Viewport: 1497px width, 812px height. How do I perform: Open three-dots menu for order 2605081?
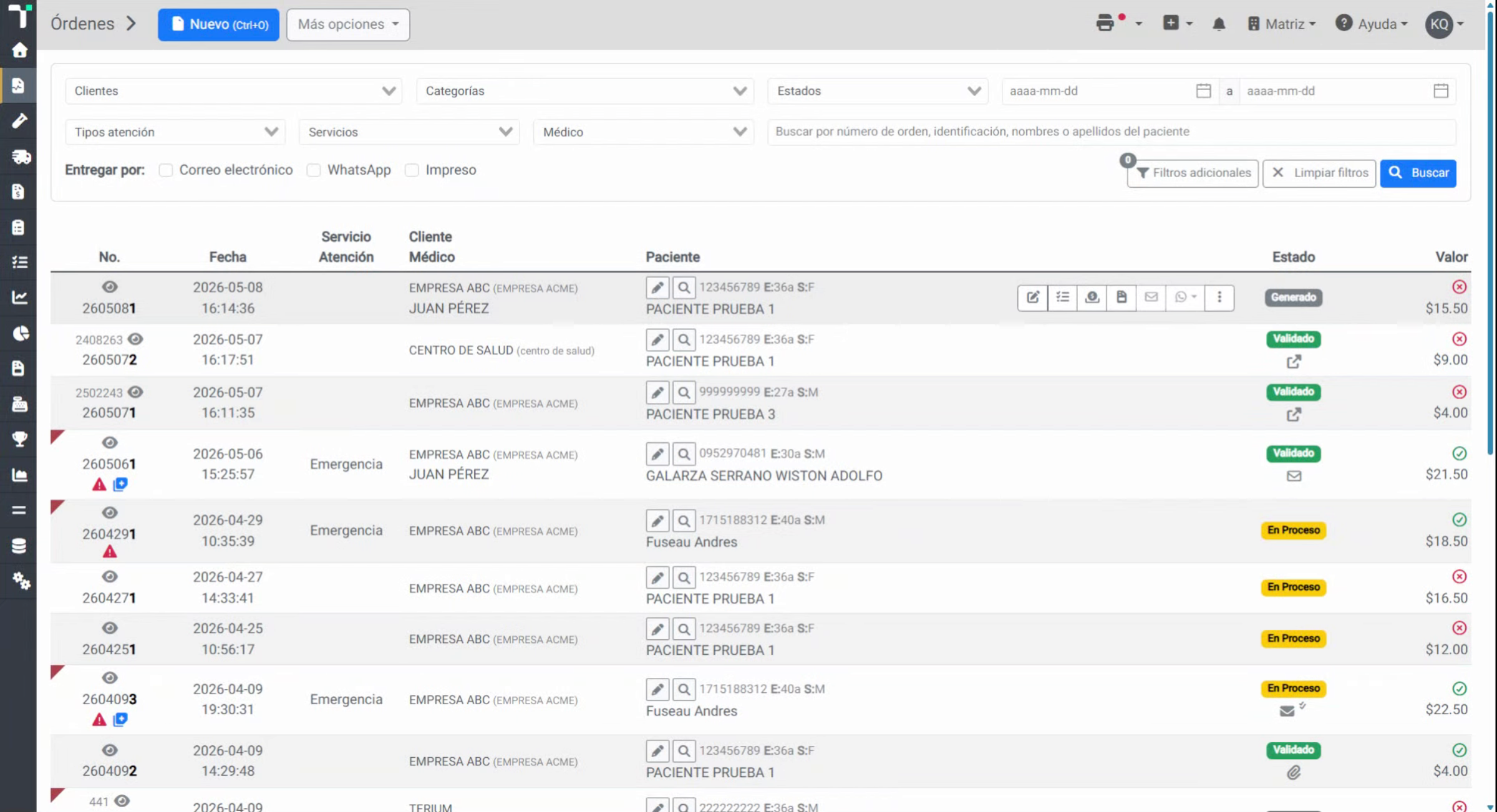1219,297
